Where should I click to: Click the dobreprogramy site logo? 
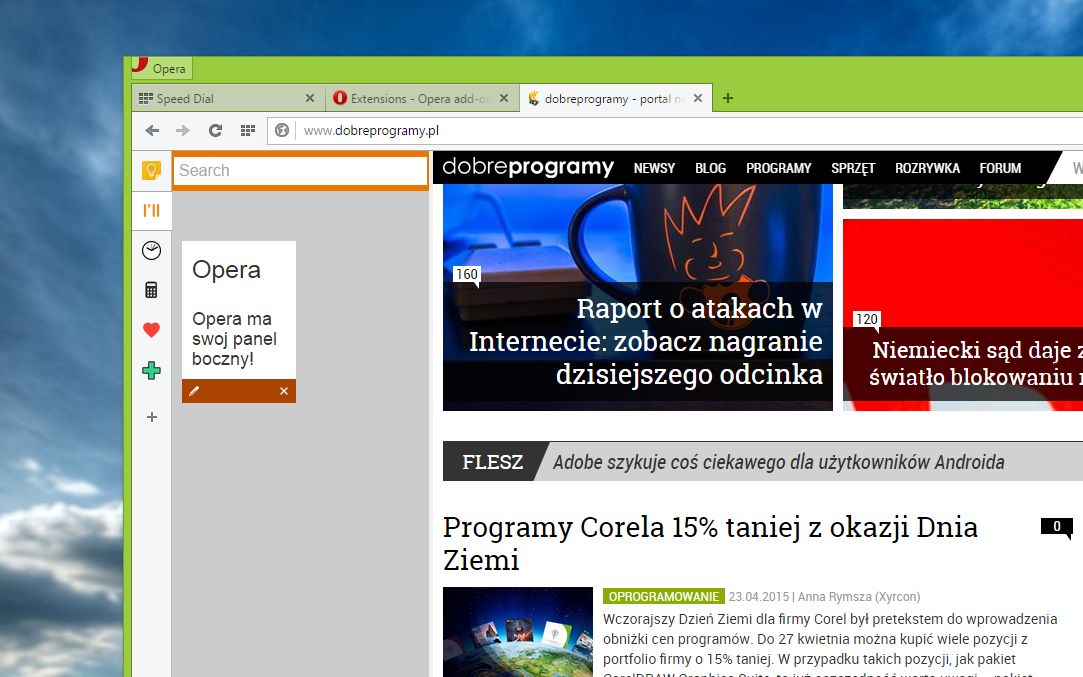[528, 167]
